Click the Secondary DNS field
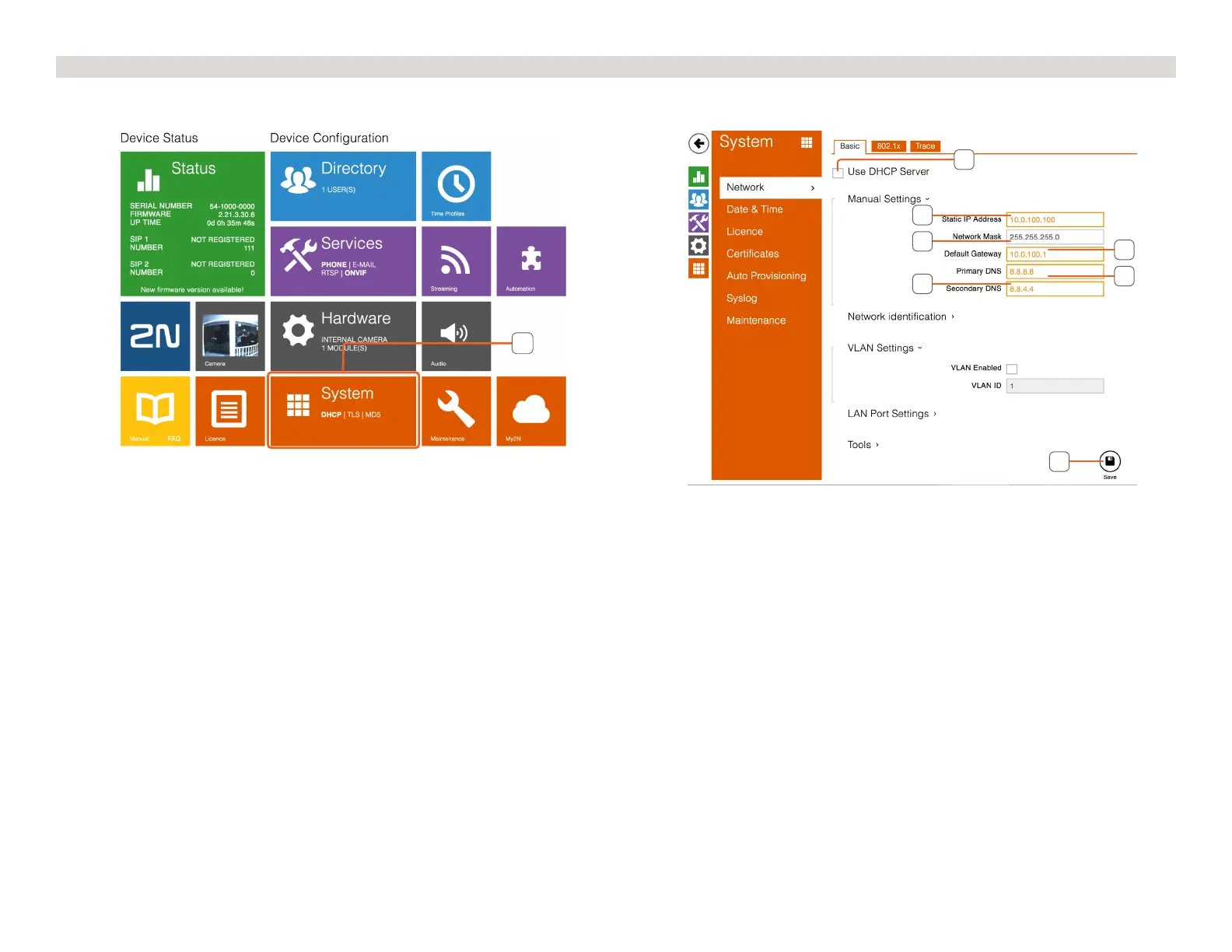The width and height of the screenshot is (1232, 952). (1055, 289)
